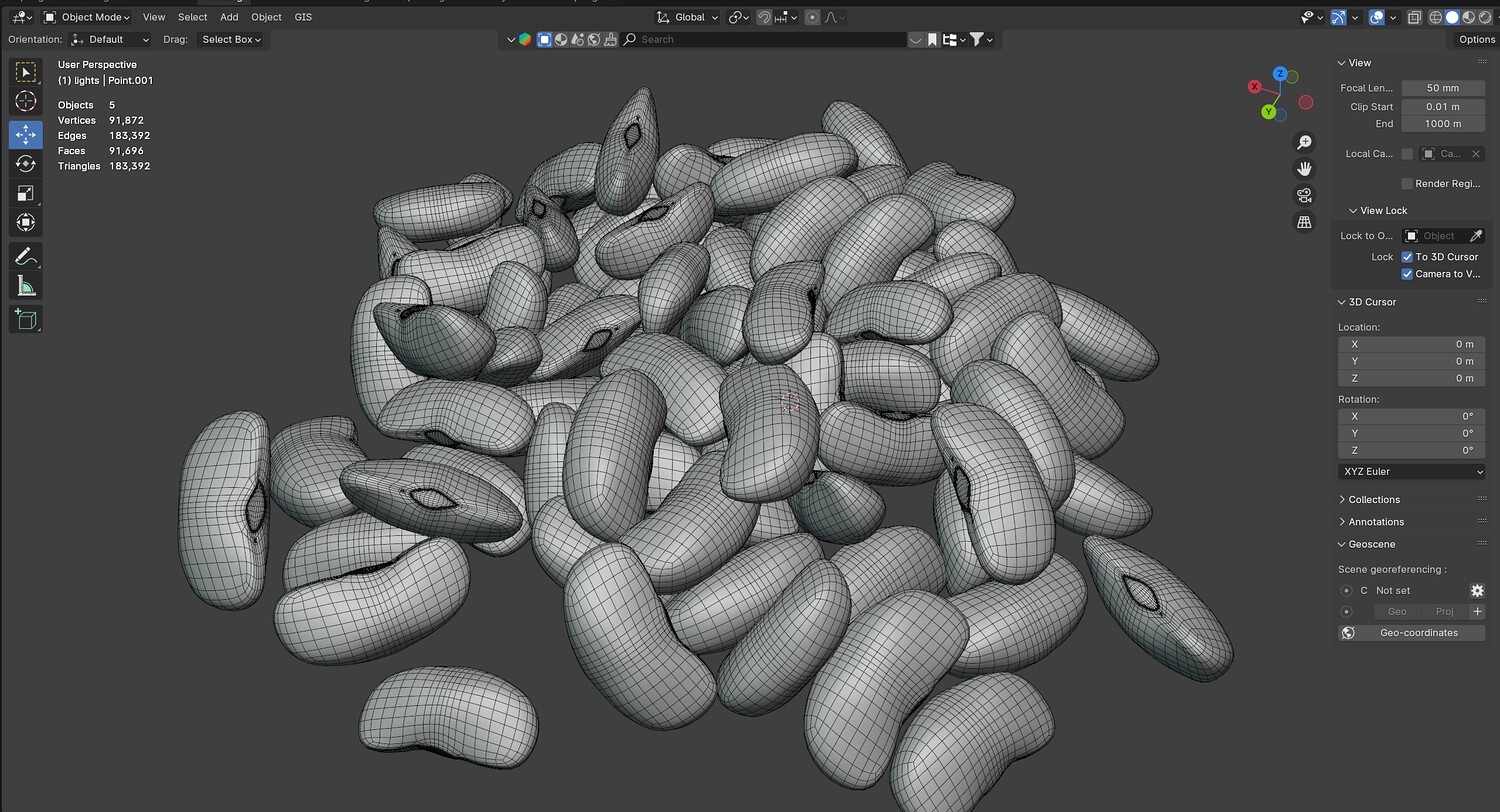Toggle proportional editing
The image size is (1500, 812).
[812, 17]
